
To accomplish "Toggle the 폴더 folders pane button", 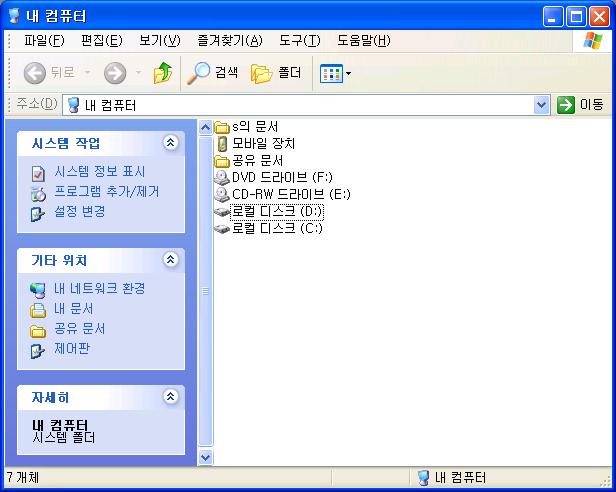I will point(276,73).
